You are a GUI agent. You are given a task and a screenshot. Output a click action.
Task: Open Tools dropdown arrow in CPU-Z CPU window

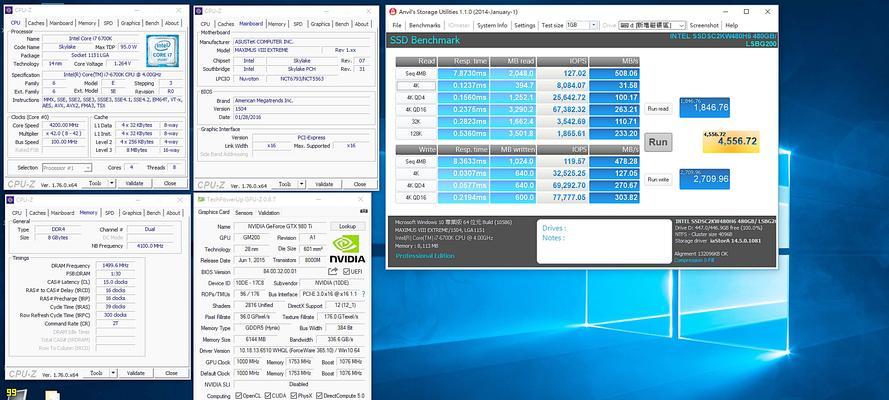point(112,183)
